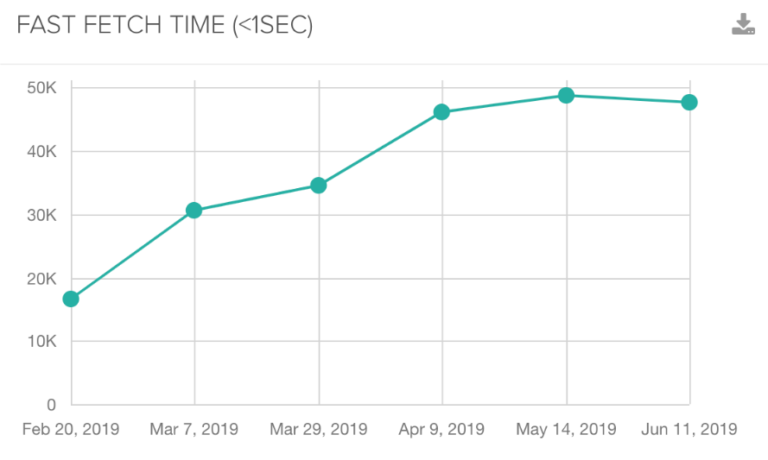Click the 0 y-axis label
This screenshot has height=460, width=768.
tap(51, 404)
